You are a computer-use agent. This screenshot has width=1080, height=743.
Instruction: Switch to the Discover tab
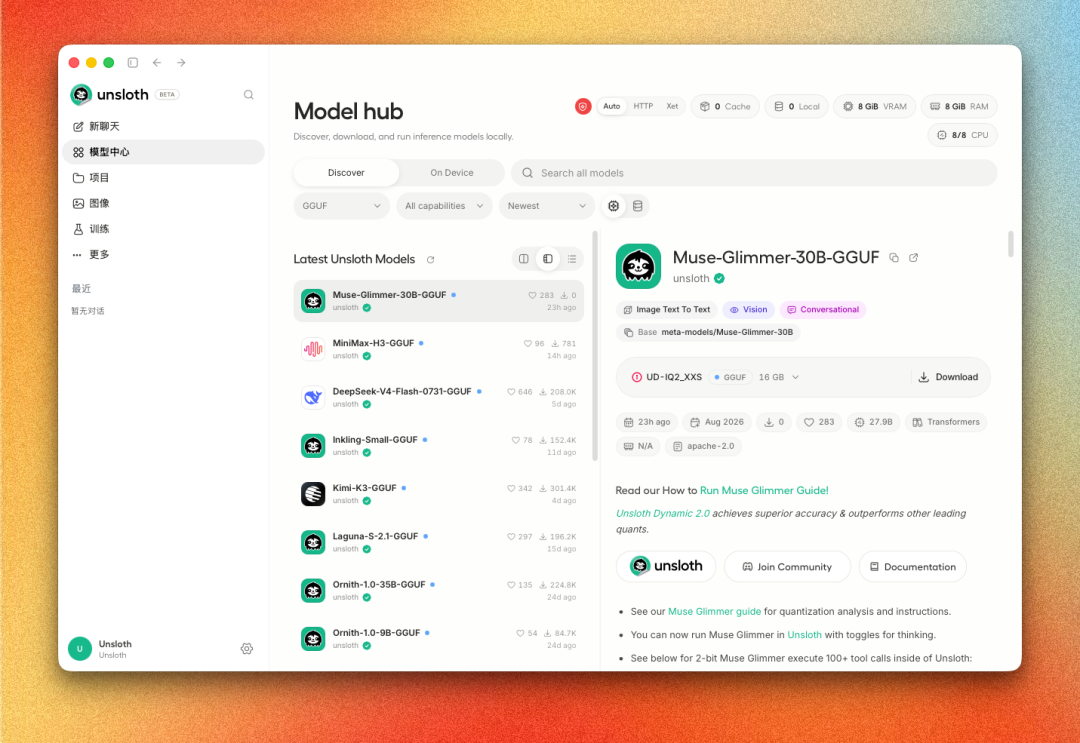346,173
